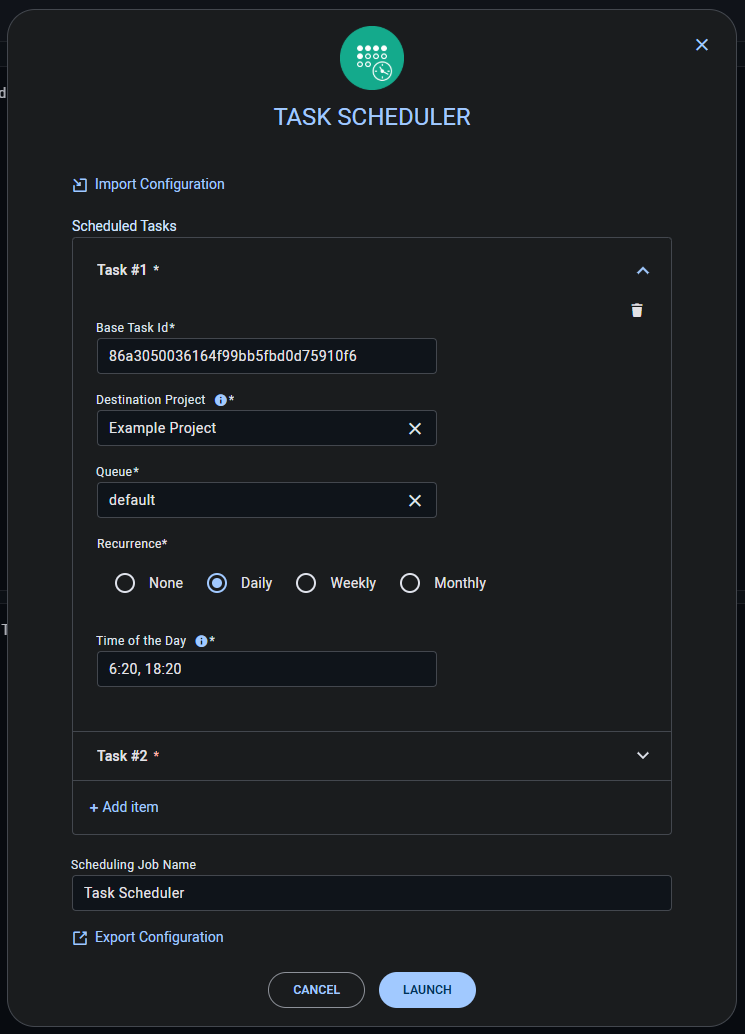Select the Monthly recurrence option
This screenshot has height=1034, width=745.
click(x=410, y=582)
